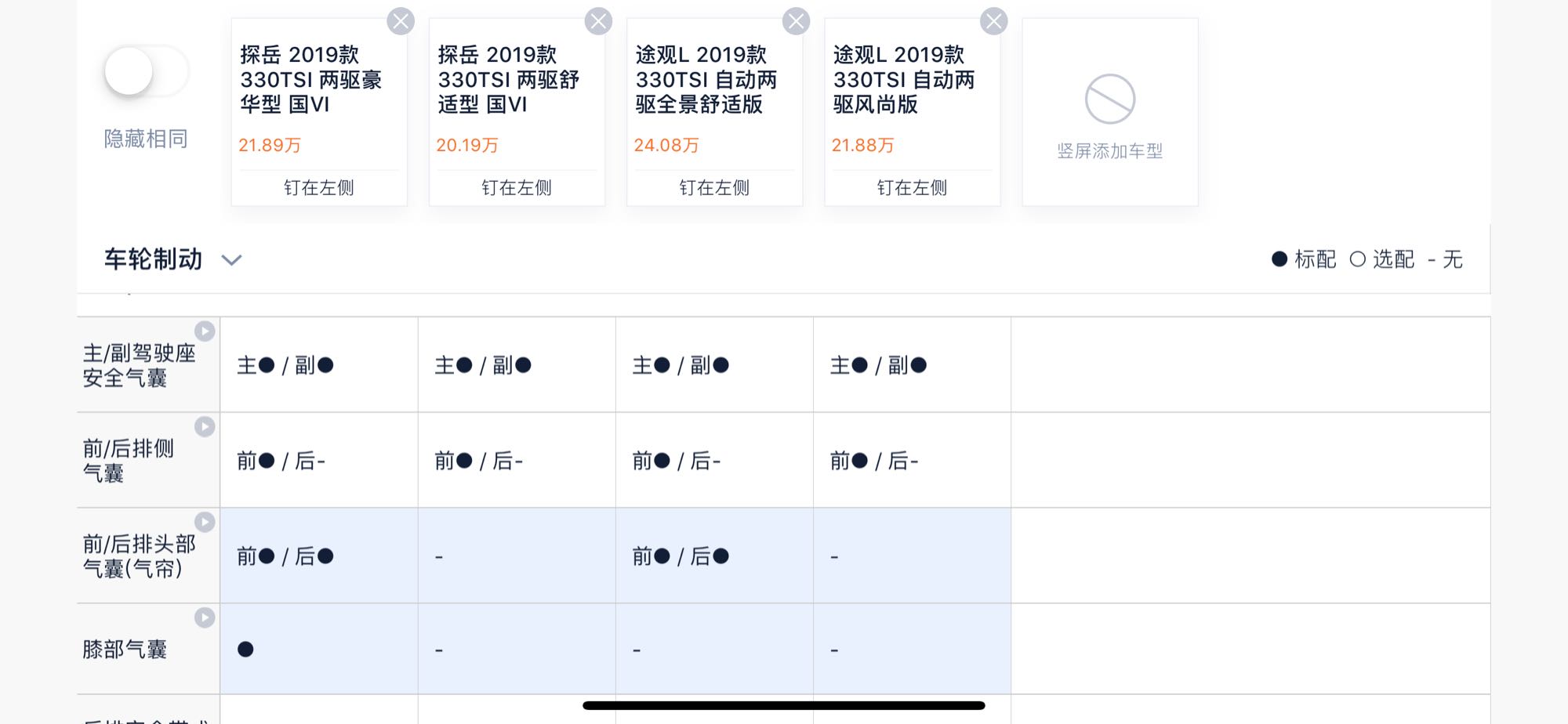Pin 途观L 全景舒适版 to the left
This screenshot has width=1568, height=724.
coord(714,188)
